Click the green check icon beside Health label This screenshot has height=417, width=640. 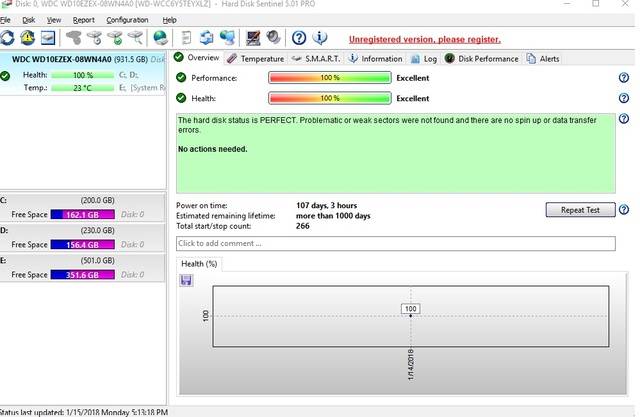pos(181,98)
